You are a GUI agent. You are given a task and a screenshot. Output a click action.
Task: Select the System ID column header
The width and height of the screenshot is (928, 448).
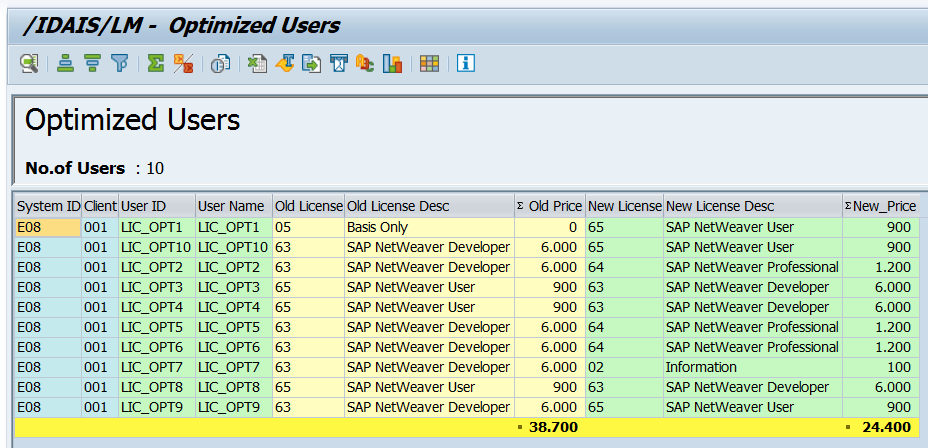coord(49,207)
